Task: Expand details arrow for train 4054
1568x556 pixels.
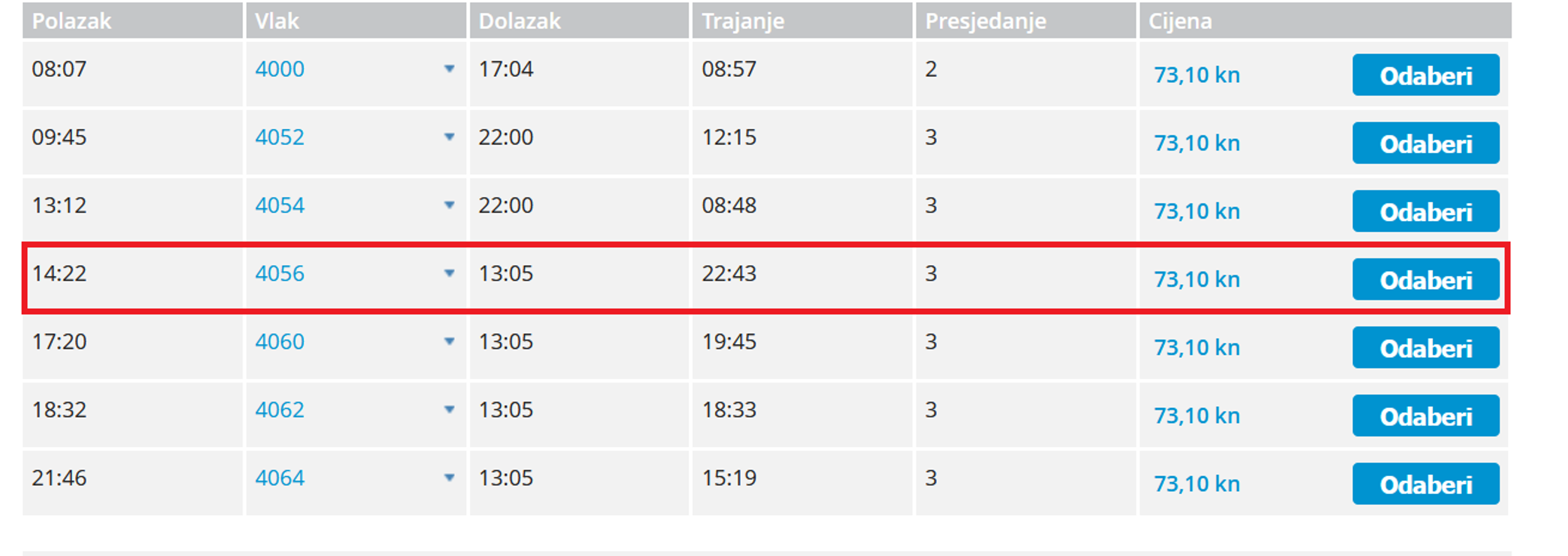Action: pyautogui.click(x=449, y=205)
